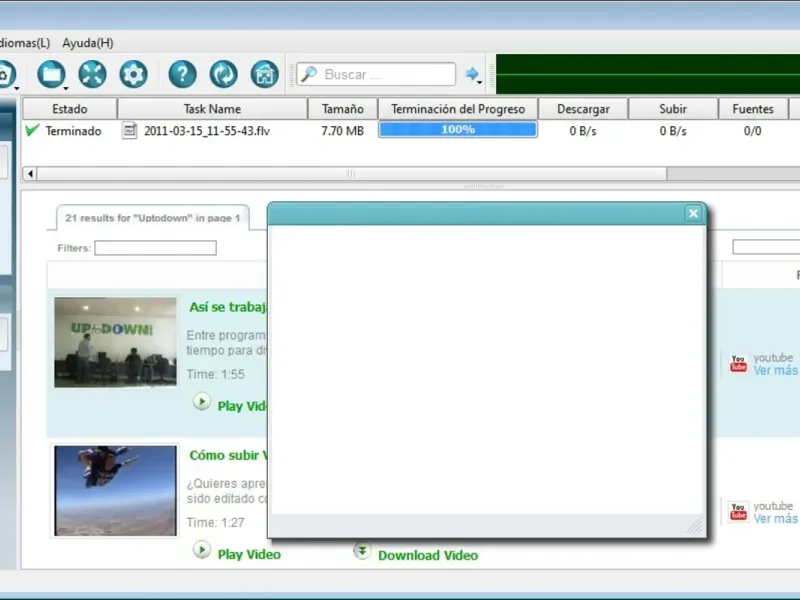The image size is (800, 600).
Task: Click the flv file icon in task row
Action: coord(129,131)
